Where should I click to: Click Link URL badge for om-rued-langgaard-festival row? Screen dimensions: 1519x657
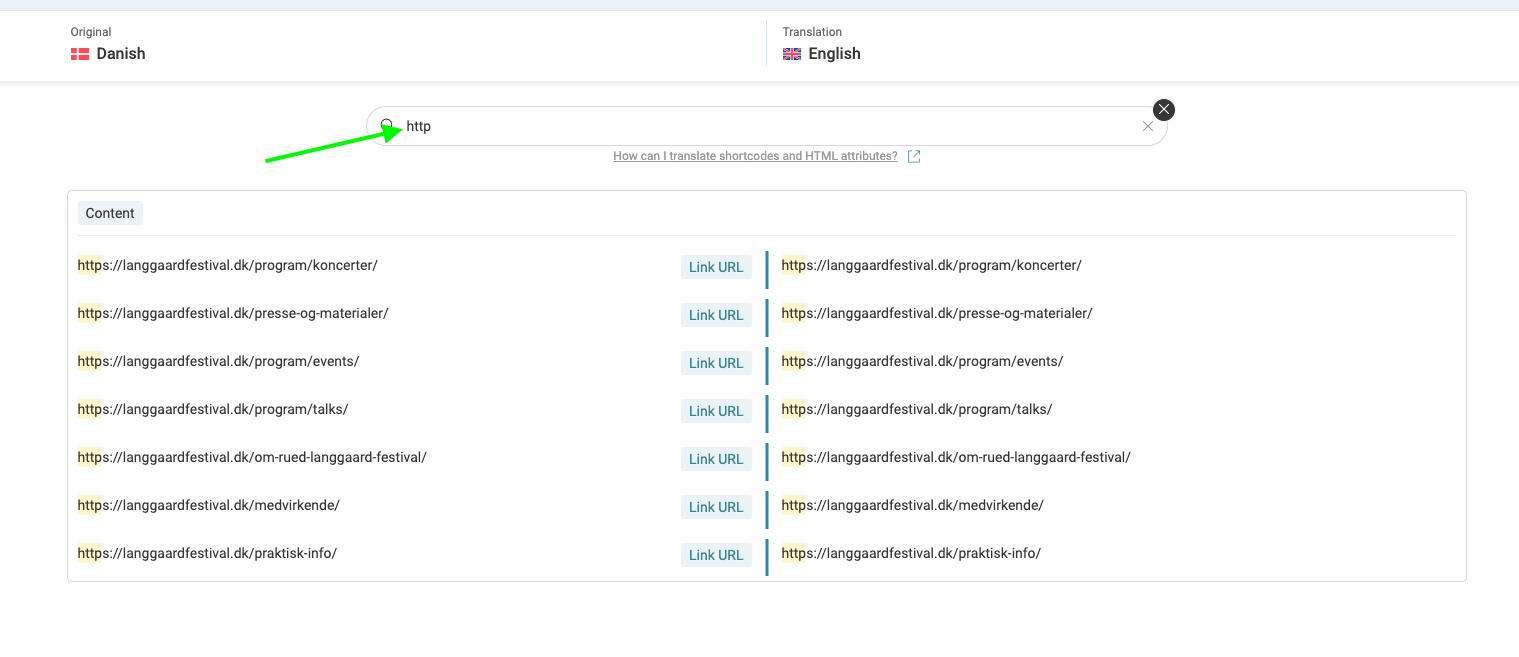[x=716, y=459]
